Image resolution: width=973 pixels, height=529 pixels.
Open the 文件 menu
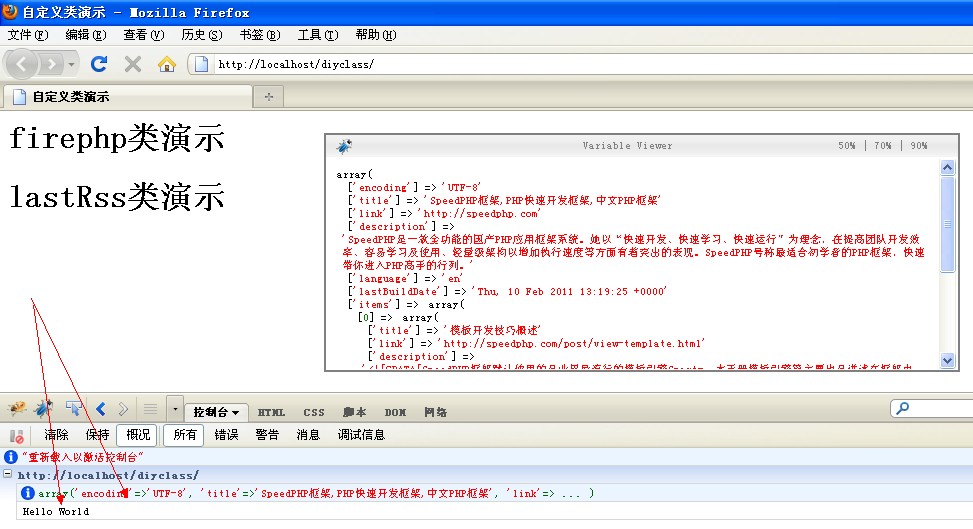click(x=28, y=35)
